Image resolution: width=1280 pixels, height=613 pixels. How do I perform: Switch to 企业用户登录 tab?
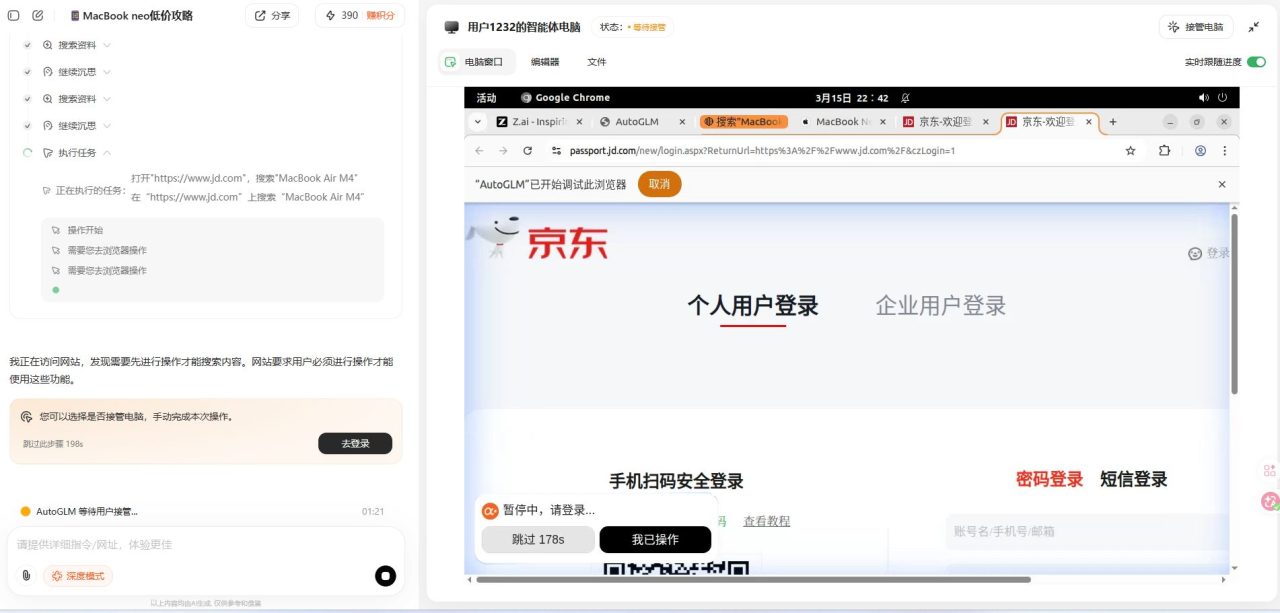[940, 306]
